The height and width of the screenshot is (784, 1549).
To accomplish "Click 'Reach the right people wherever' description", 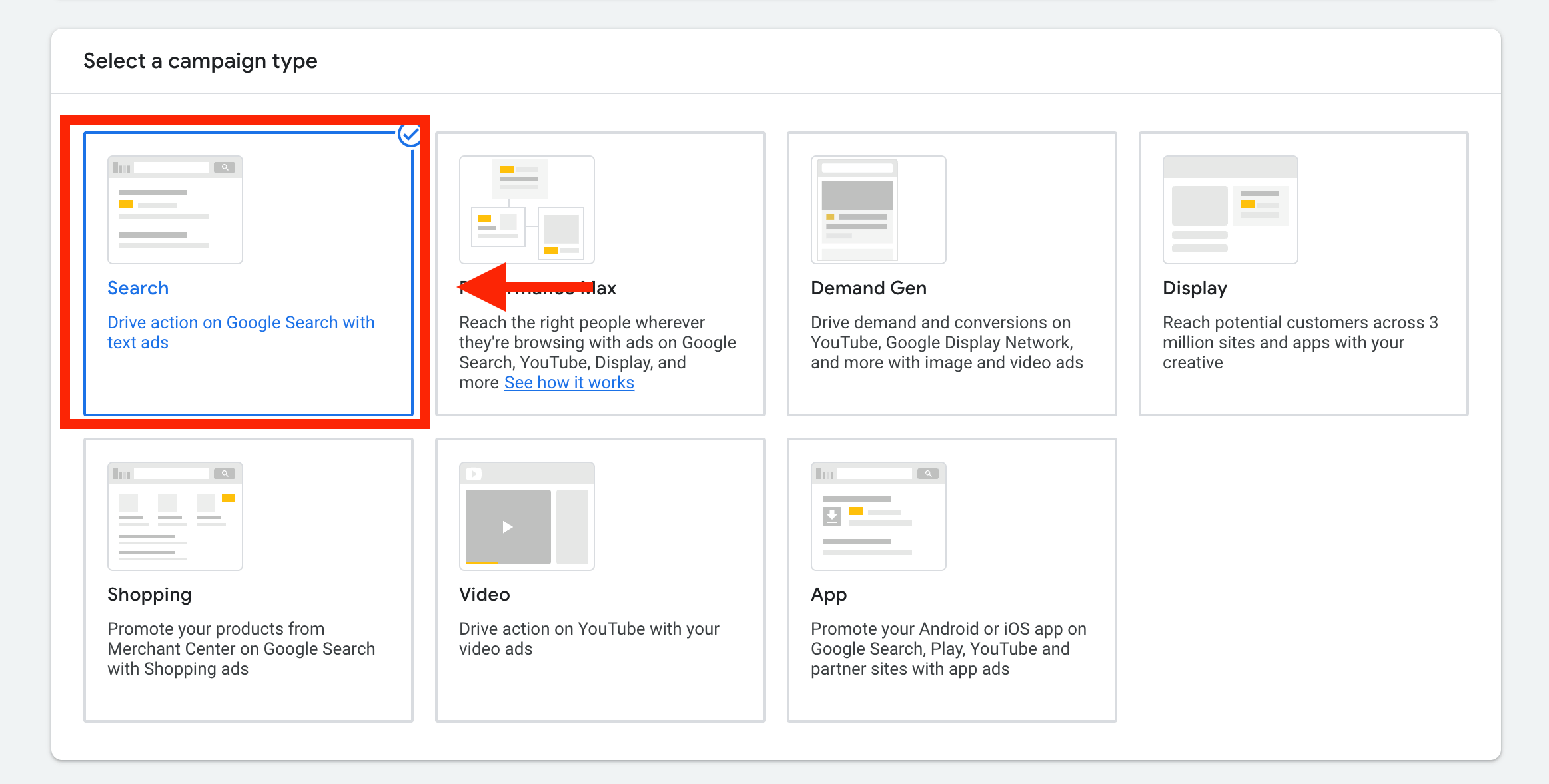I will pyautogui.click(x=598, y=352).
